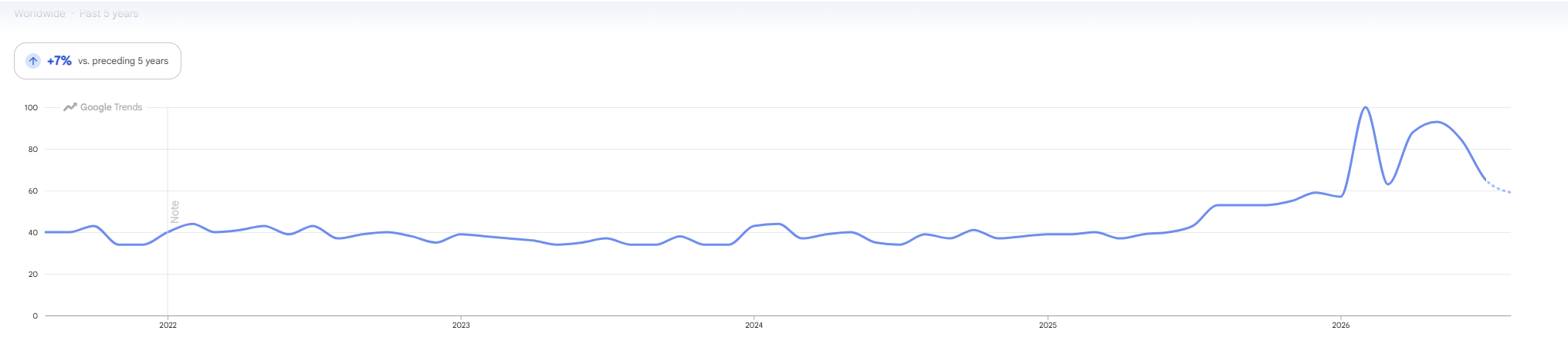Viewport: 1568px width, 344px height.
Task: Click the +7% percentage text
Action: pyautogui.click(x=59, y=61)
